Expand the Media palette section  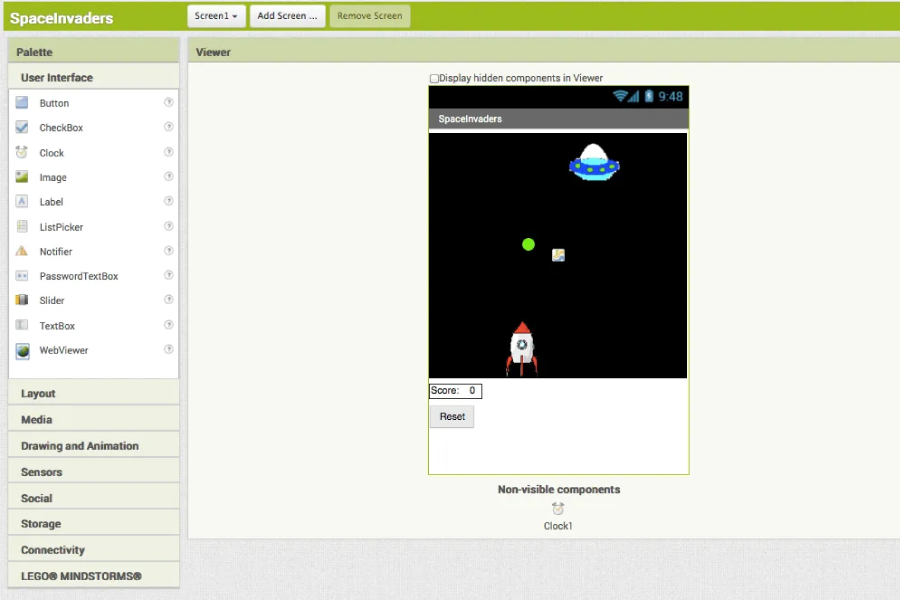[x=94, y=420]
